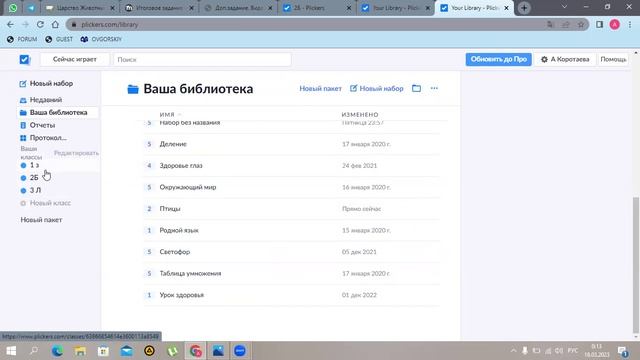
Task: Open the Zoom app from the taskbar
Action: (x=240, y=351)
